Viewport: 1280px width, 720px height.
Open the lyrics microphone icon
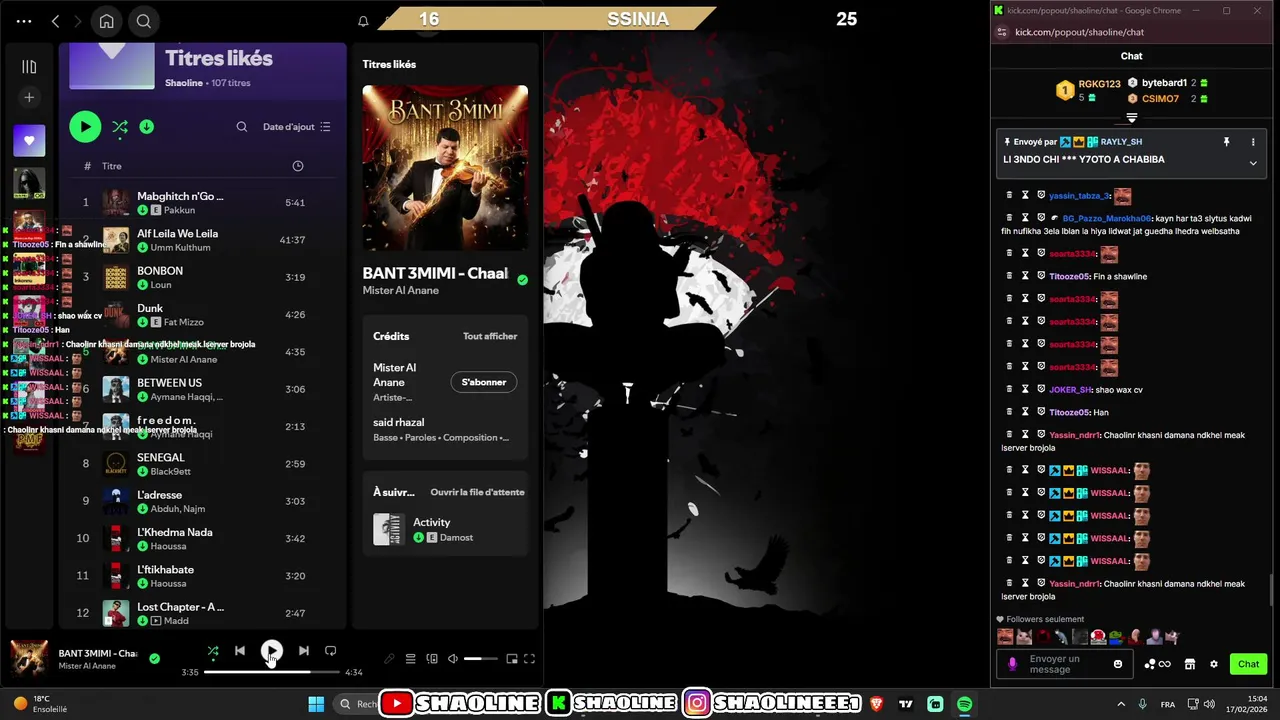pyautogui.click(x=390, y=659)
